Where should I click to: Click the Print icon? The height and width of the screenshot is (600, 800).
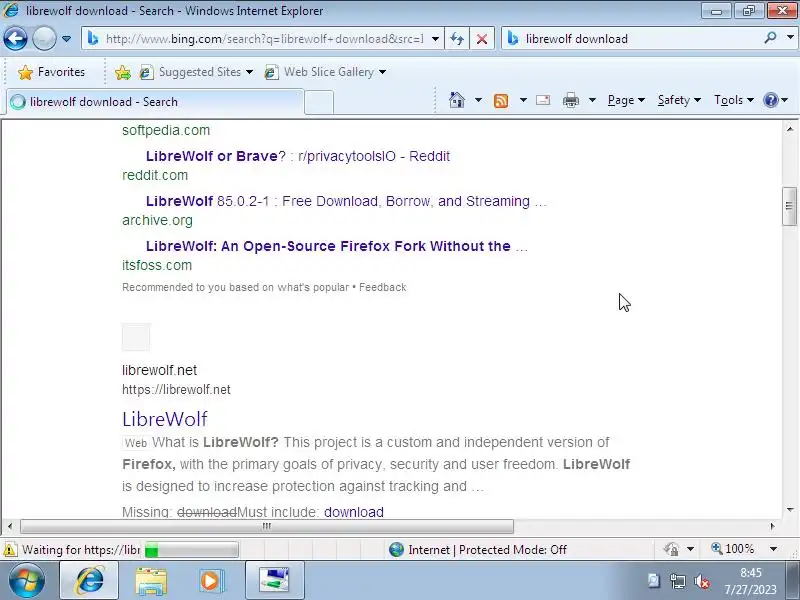click(570, 100)
